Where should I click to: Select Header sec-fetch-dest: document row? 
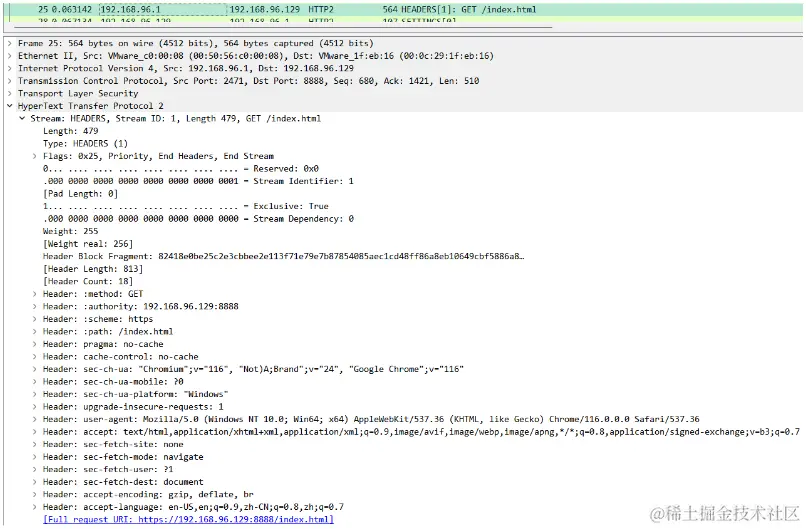point(123,482)
